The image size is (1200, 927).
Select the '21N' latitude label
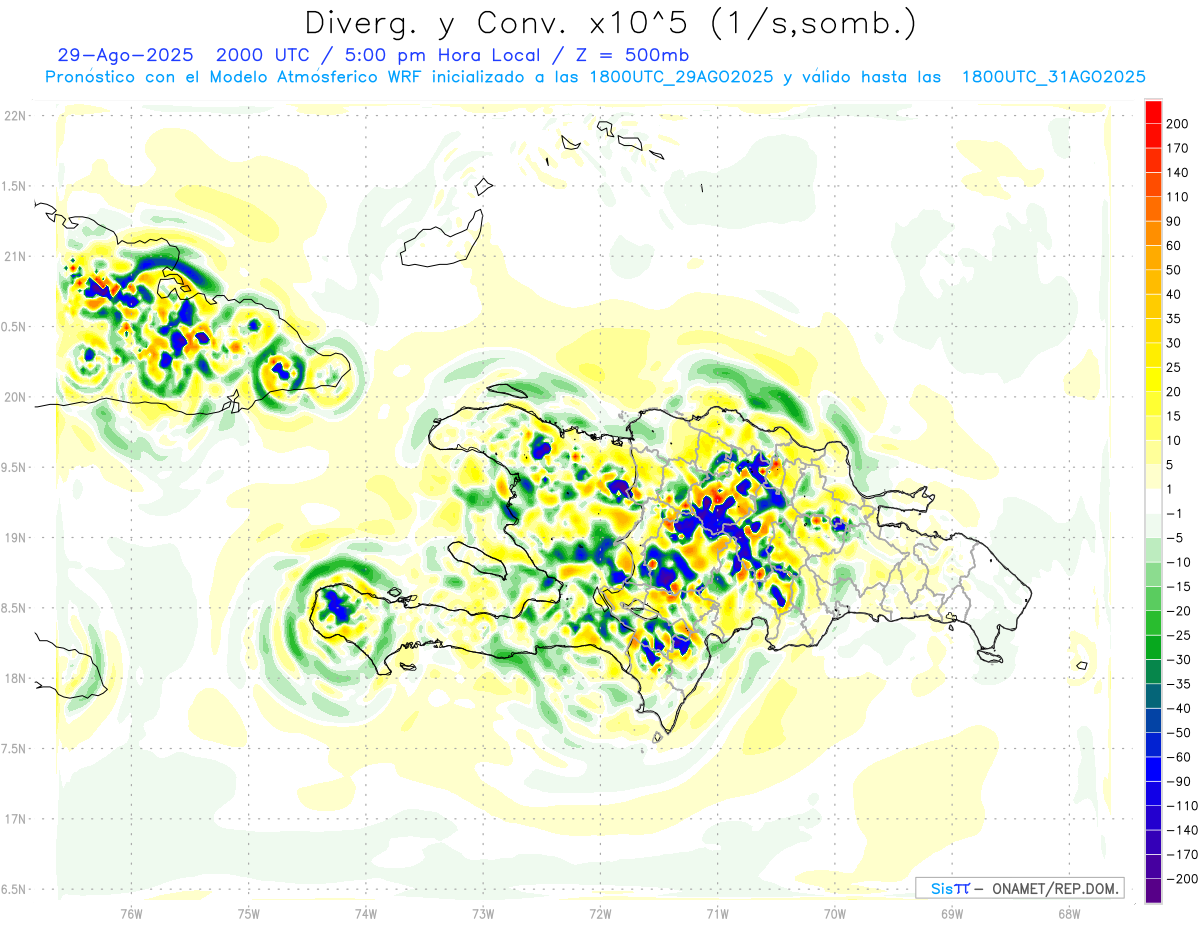click(15, 256)
